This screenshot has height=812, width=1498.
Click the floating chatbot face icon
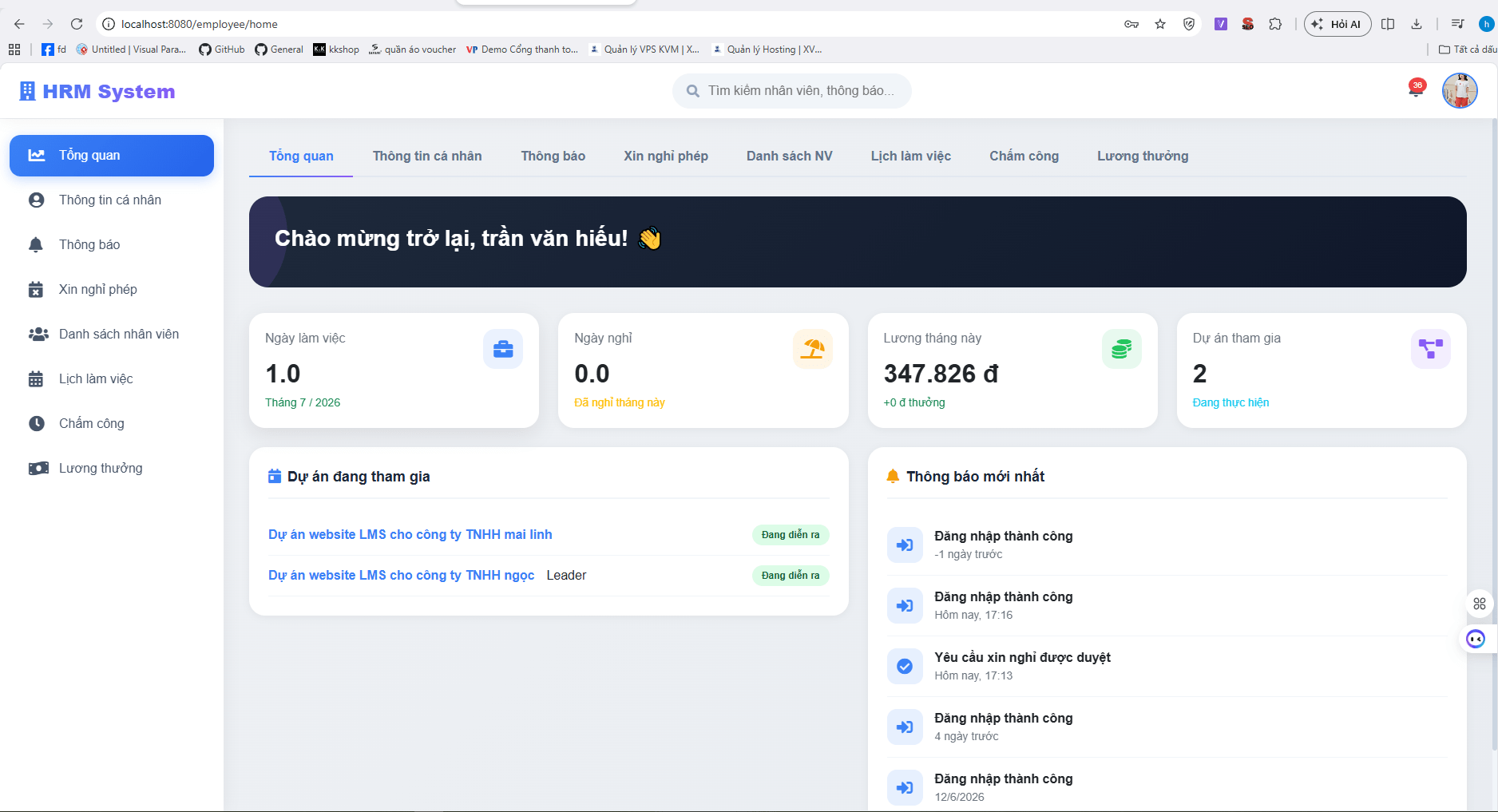pyautogui.click(x=1476, y=639)
